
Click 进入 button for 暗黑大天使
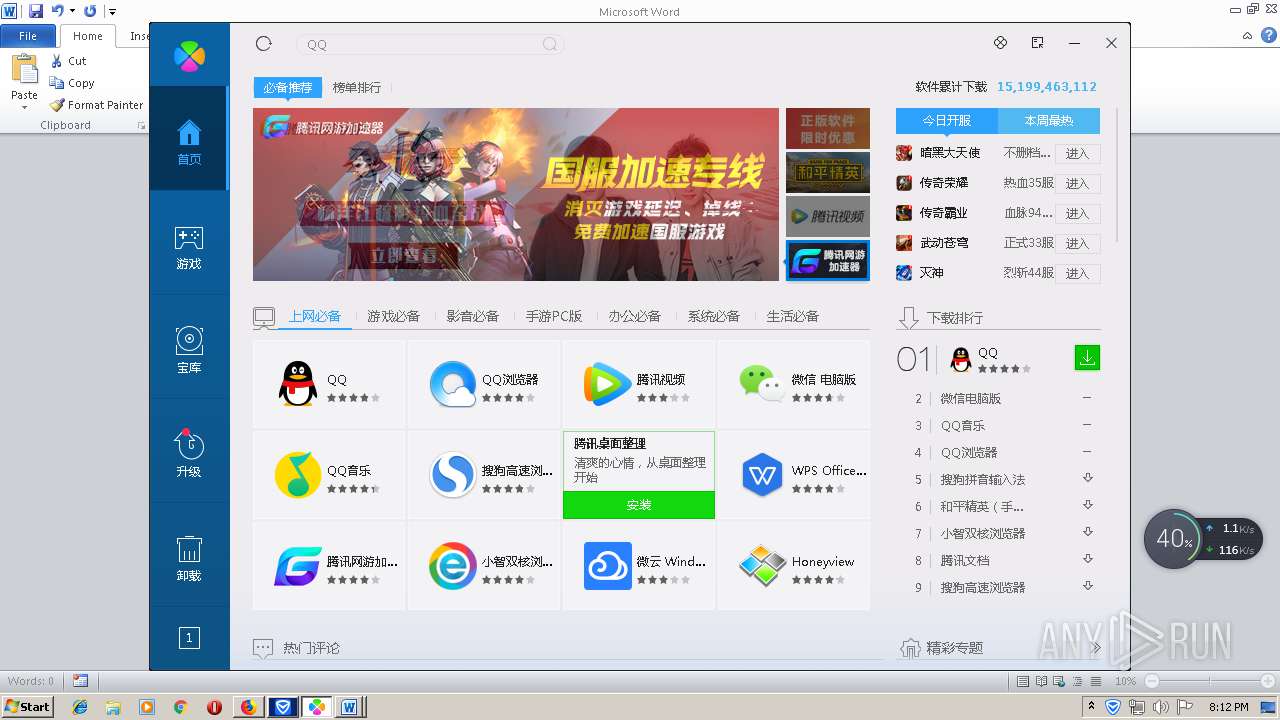(x=1078, y=154)
